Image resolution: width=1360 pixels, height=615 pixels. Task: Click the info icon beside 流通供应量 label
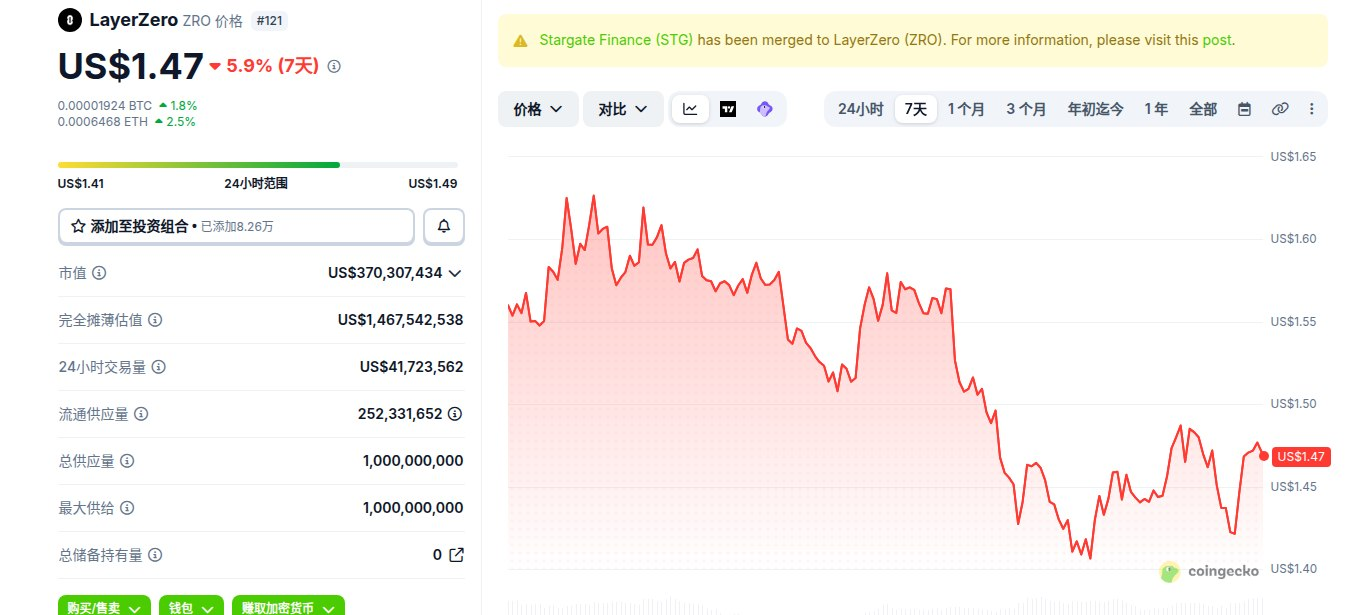[x=141, y=414]
